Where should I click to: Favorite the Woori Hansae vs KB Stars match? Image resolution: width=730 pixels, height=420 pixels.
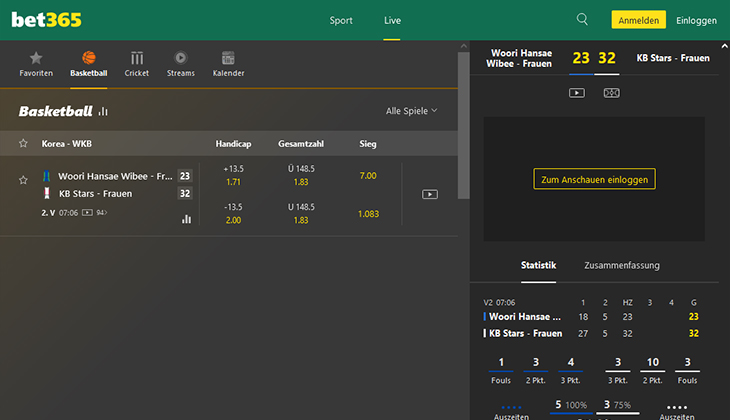click(x=23, y=180)
